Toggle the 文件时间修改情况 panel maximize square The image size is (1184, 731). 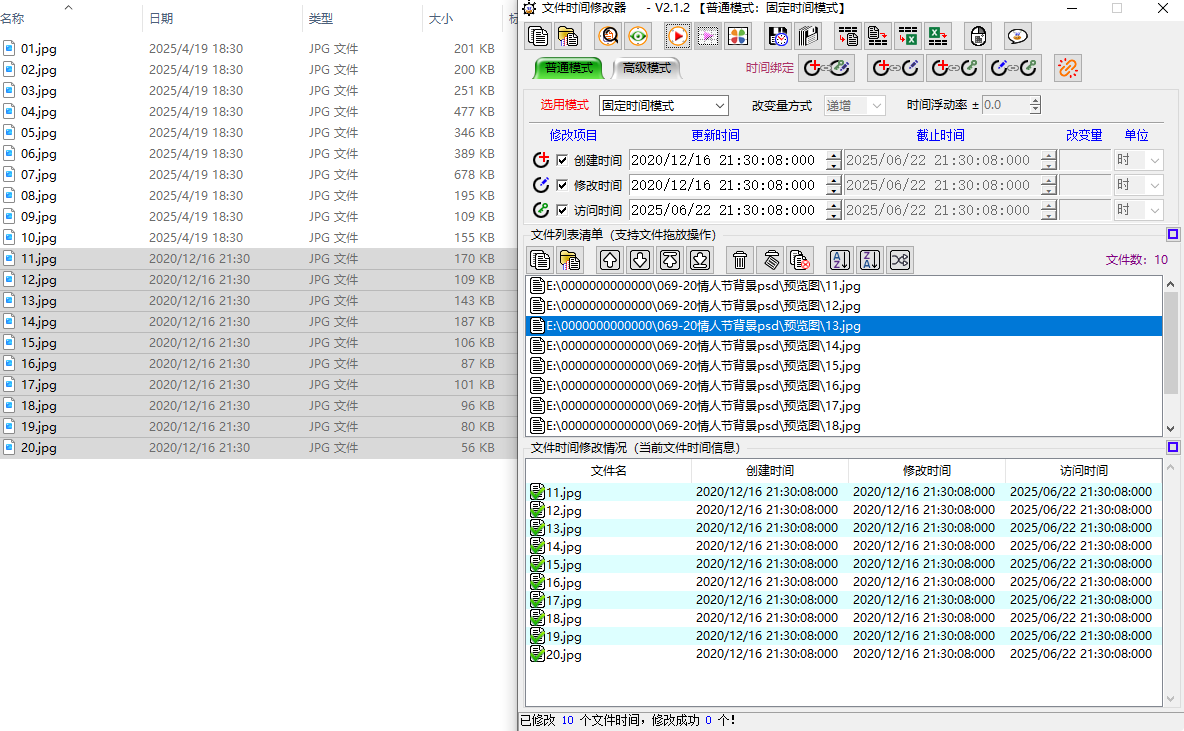pyautogui.click(x=1173, y=447)
